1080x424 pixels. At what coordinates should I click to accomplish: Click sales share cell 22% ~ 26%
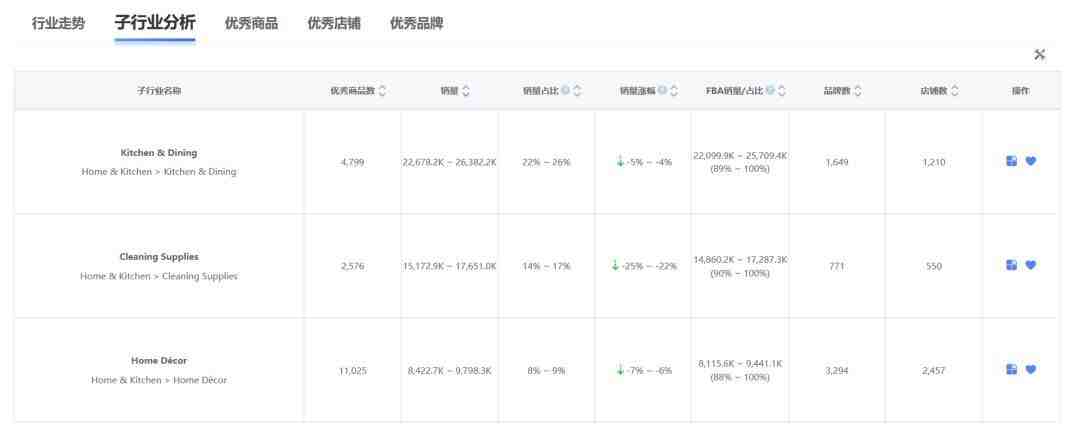tap(546, 162)
